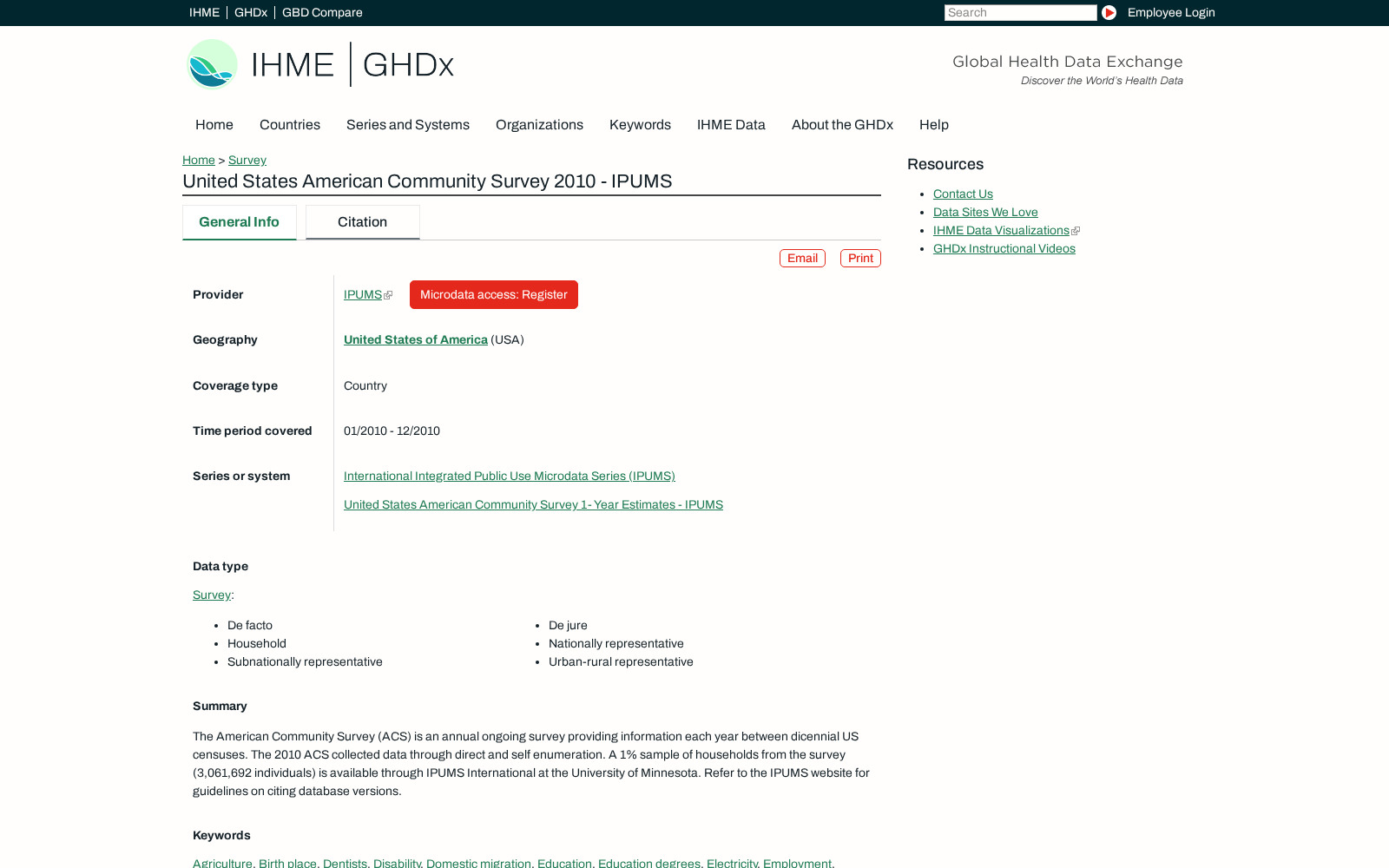Open About the GHDx menu
1389x868 pixels.
click(x=842, y=125)
